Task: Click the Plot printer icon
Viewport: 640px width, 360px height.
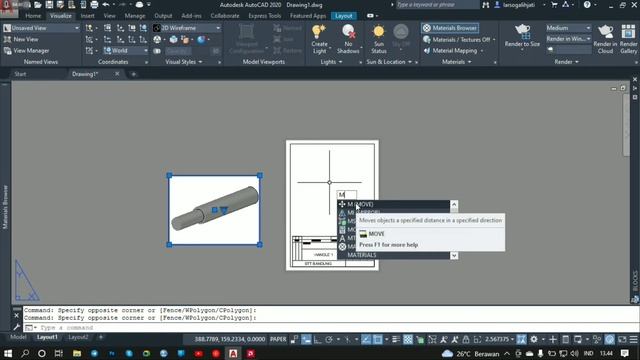Action: point(94,5)
